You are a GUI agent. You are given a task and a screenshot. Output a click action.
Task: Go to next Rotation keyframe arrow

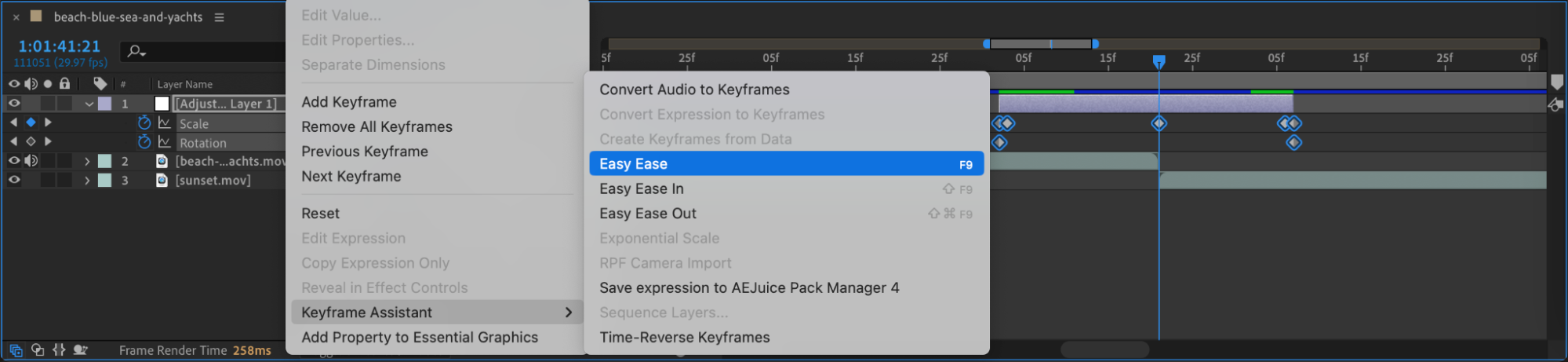(x=48, y=141)
